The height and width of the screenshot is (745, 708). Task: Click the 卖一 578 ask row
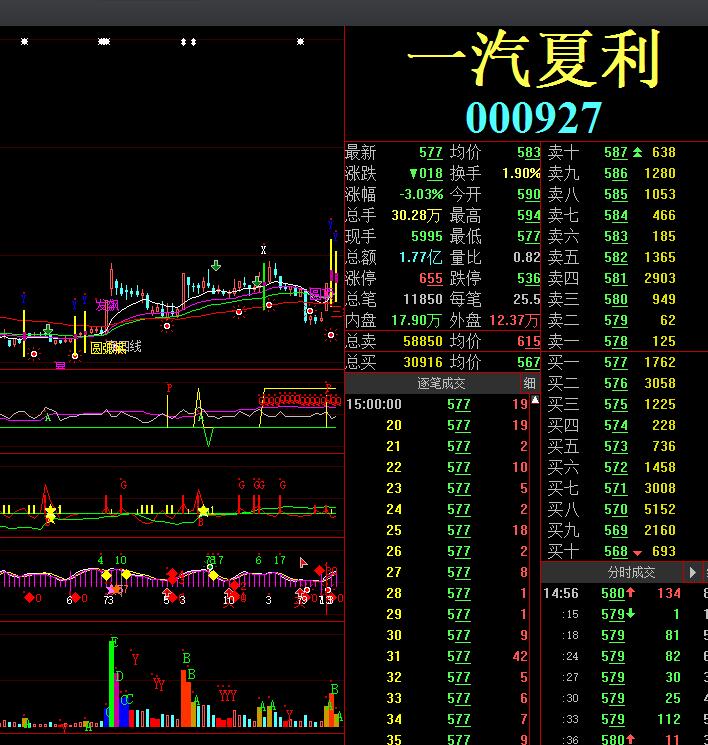(x=612, y=342)
